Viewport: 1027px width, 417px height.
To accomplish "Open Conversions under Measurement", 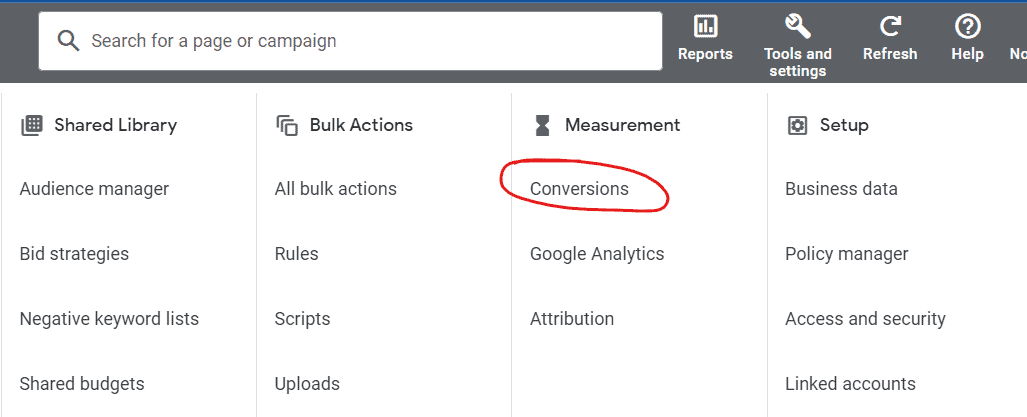I will 579,189.
